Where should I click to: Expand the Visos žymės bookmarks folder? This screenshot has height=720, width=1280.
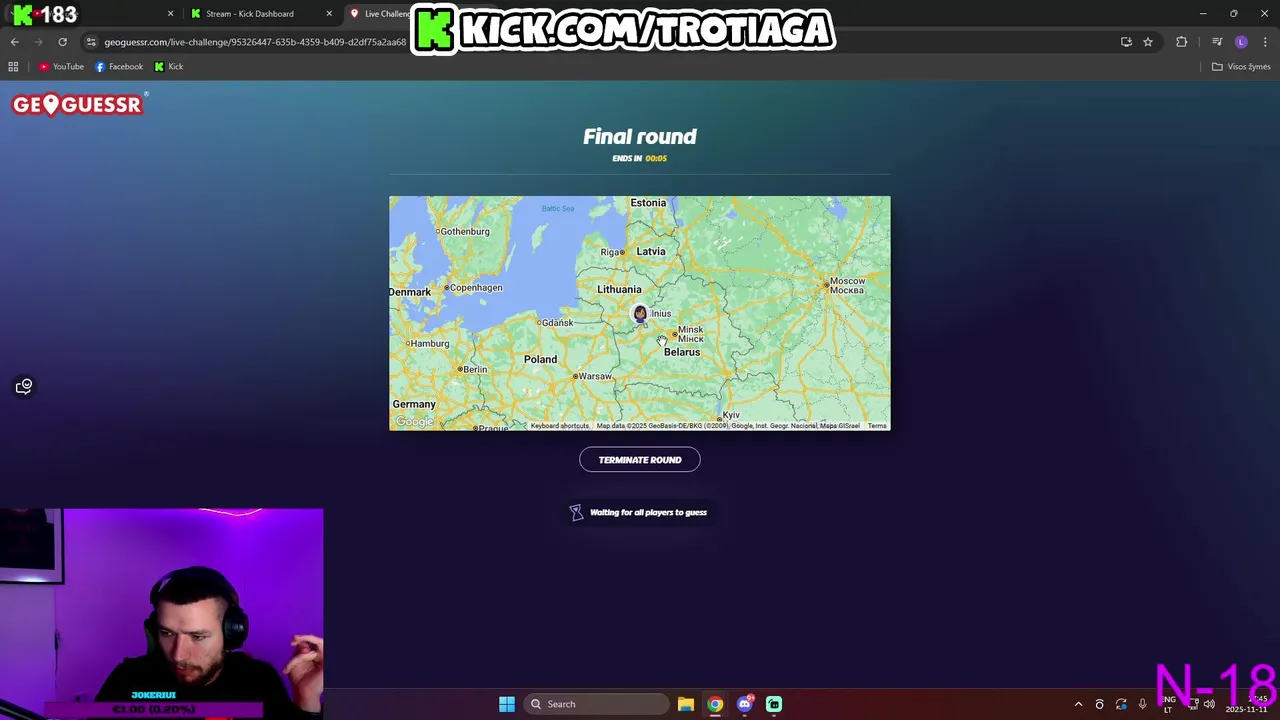click(1241, 67)
